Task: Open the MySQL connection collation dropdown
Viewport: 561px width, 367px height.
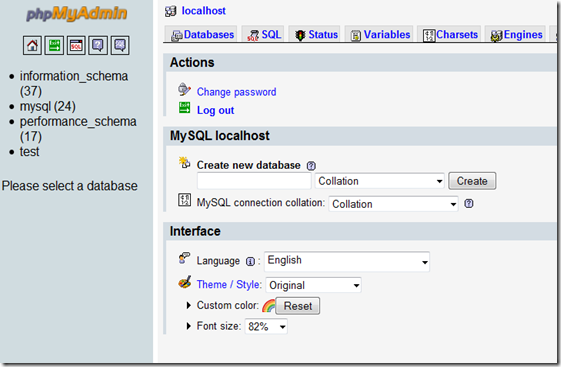Action: click(x=393, y=204)
